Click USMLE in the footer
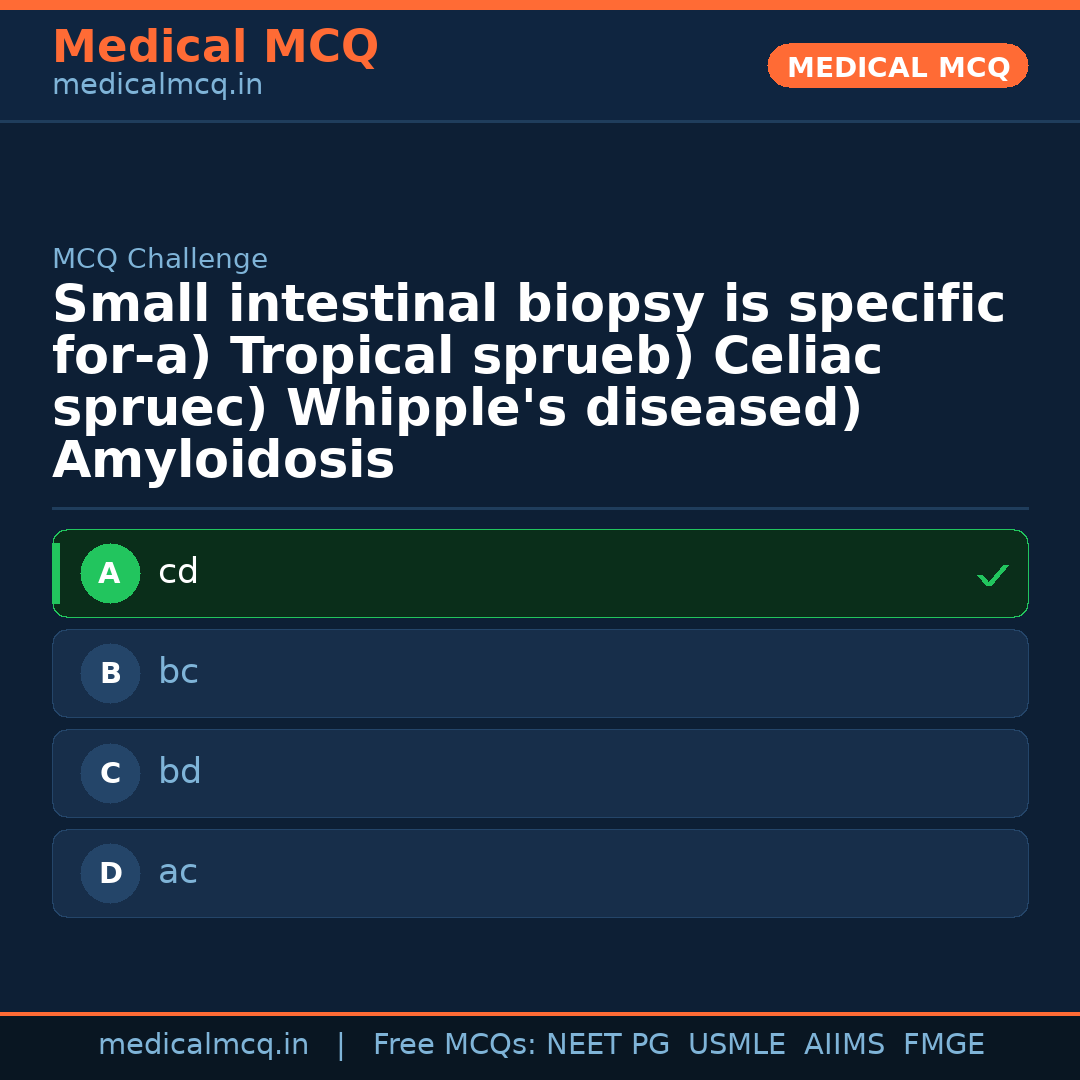 [x=736, y=1045]
